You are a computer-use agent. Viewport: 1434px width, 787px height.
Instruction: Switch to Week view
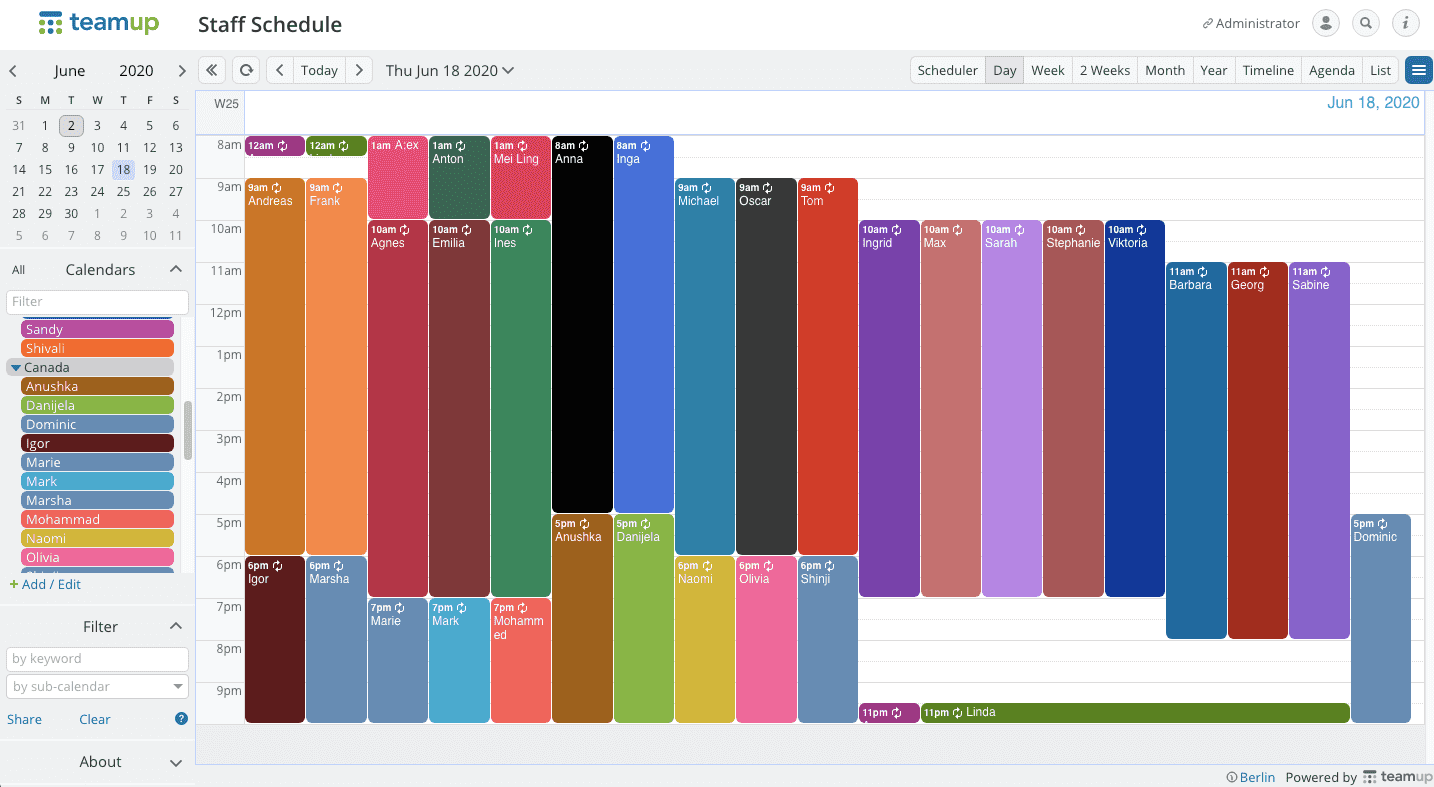(1047, 70)
